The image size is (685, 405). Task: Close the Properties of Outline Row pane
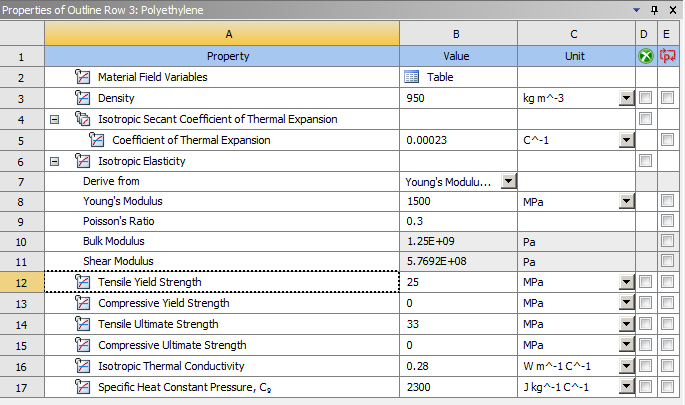point(673,10)
